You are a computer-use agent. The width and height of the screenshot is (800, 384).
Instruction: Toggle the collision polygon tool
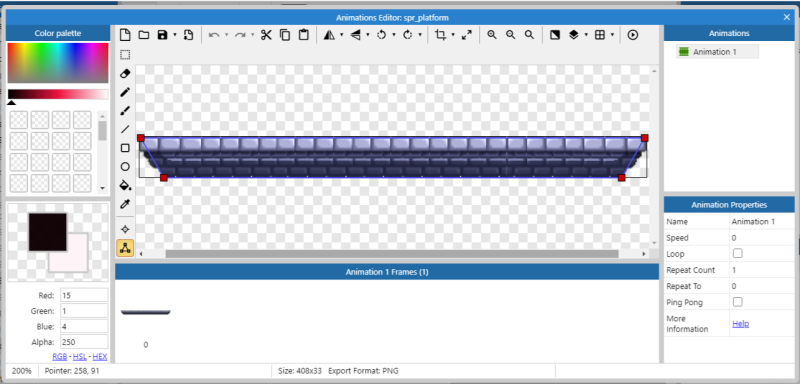[x=125, y=248]
